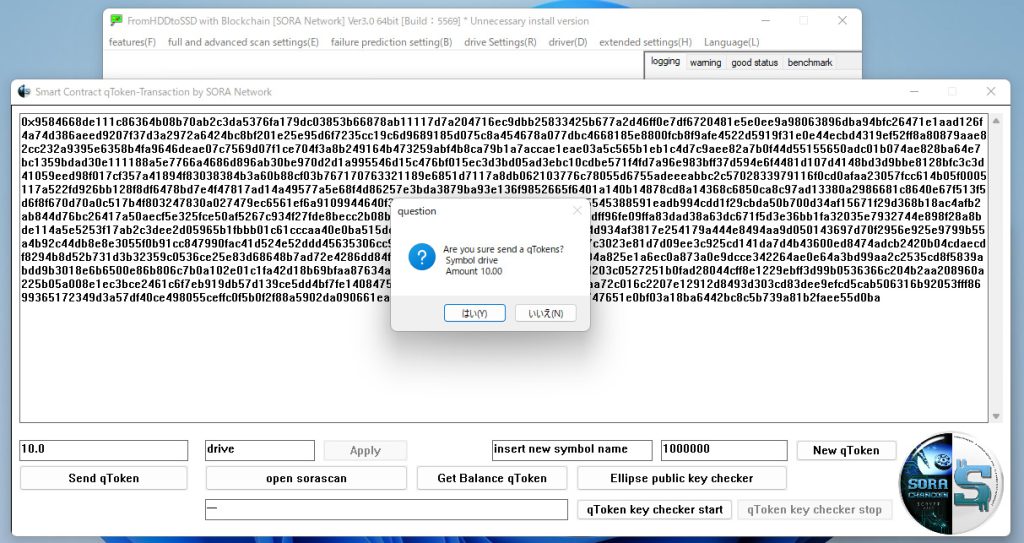The width and height of the screenshot is (1024, 543).
Task: Focus the key checker text field
Action: pyautogui.click(x=387, y=510)
